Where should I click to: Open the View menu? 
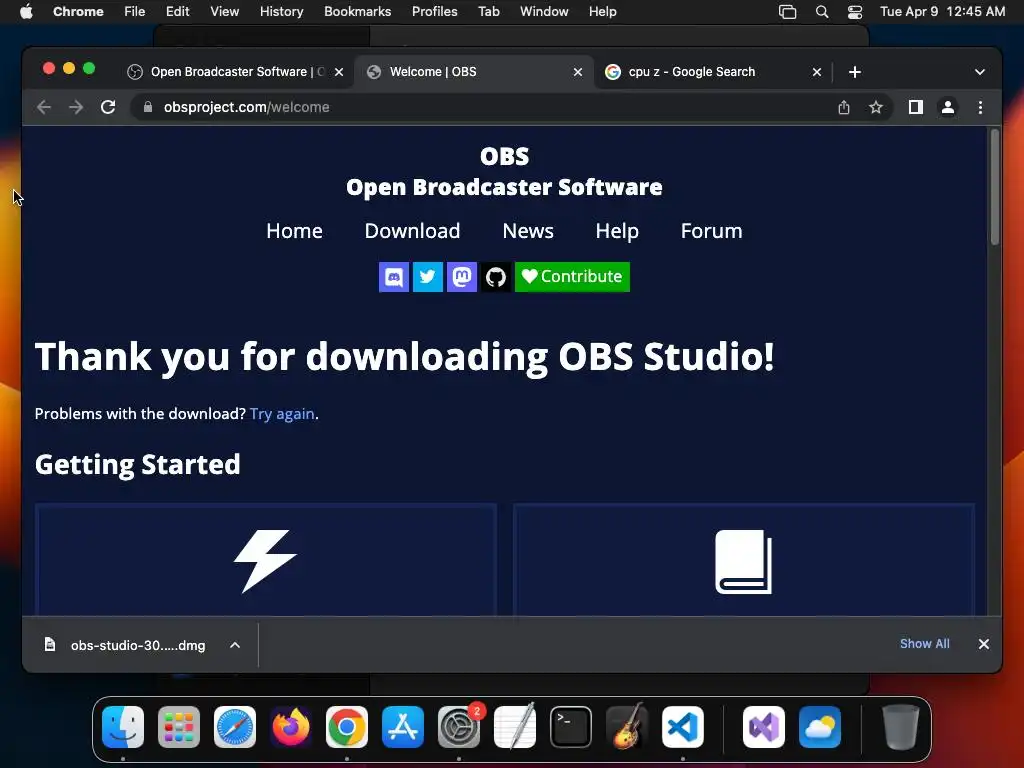coord(224,12)
